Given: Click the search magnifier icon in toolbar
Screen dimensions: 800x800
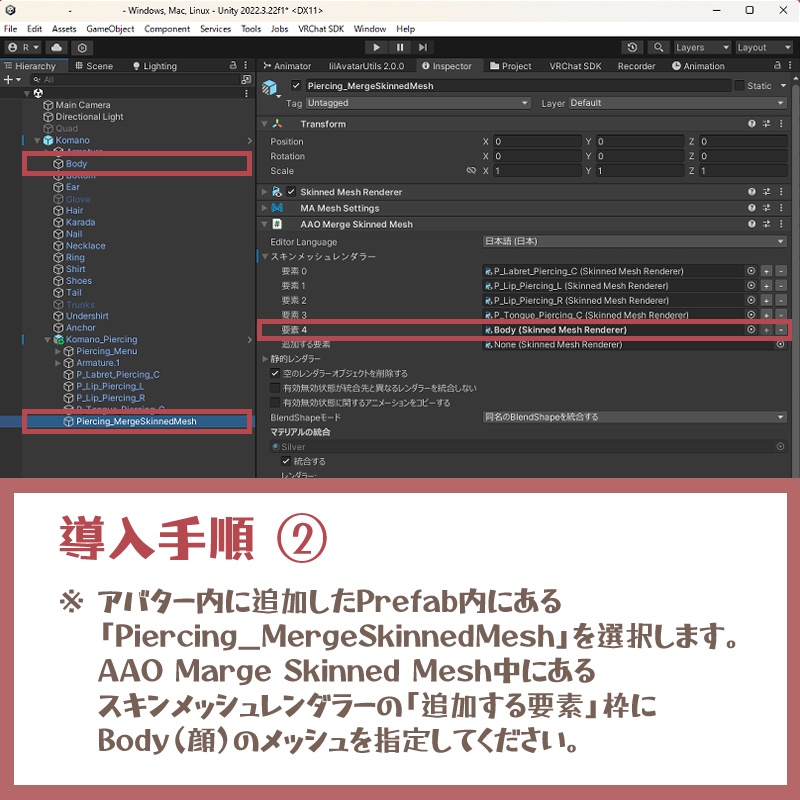Looking at the screenshot, I should (x=659, y=47).
